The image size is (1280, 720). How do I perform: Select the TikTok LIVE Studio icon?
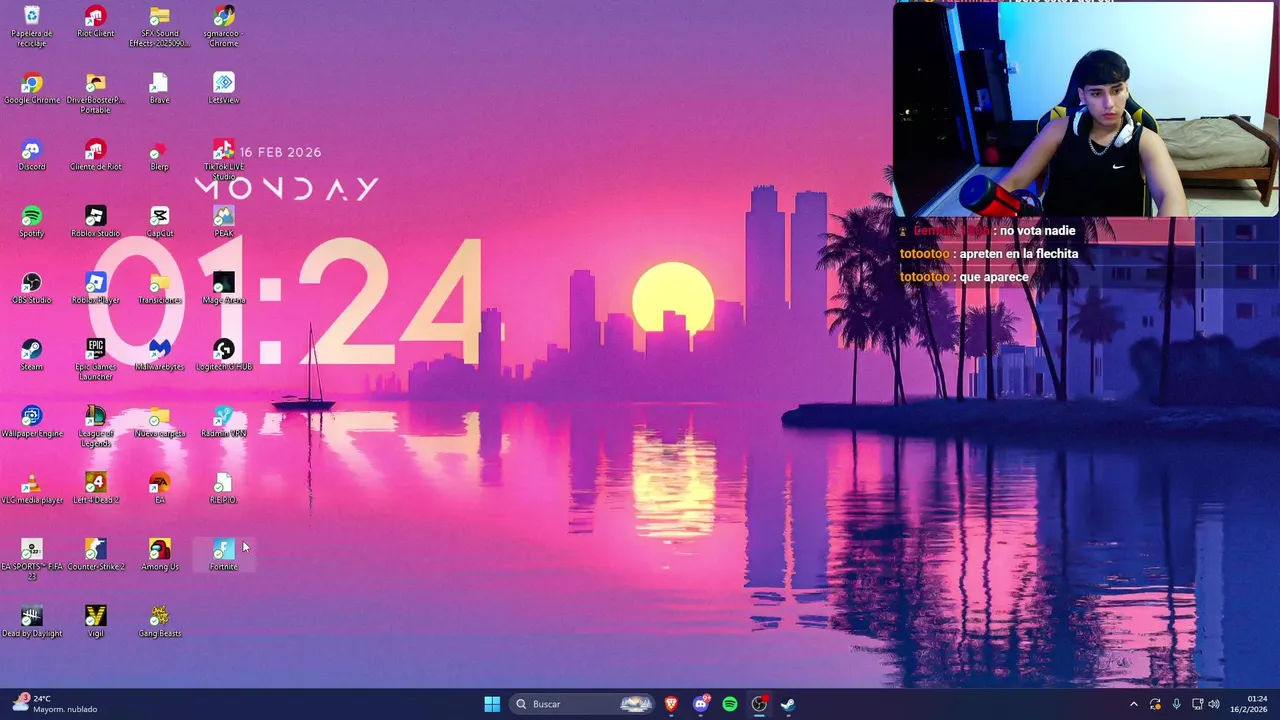tap(224, 160)
